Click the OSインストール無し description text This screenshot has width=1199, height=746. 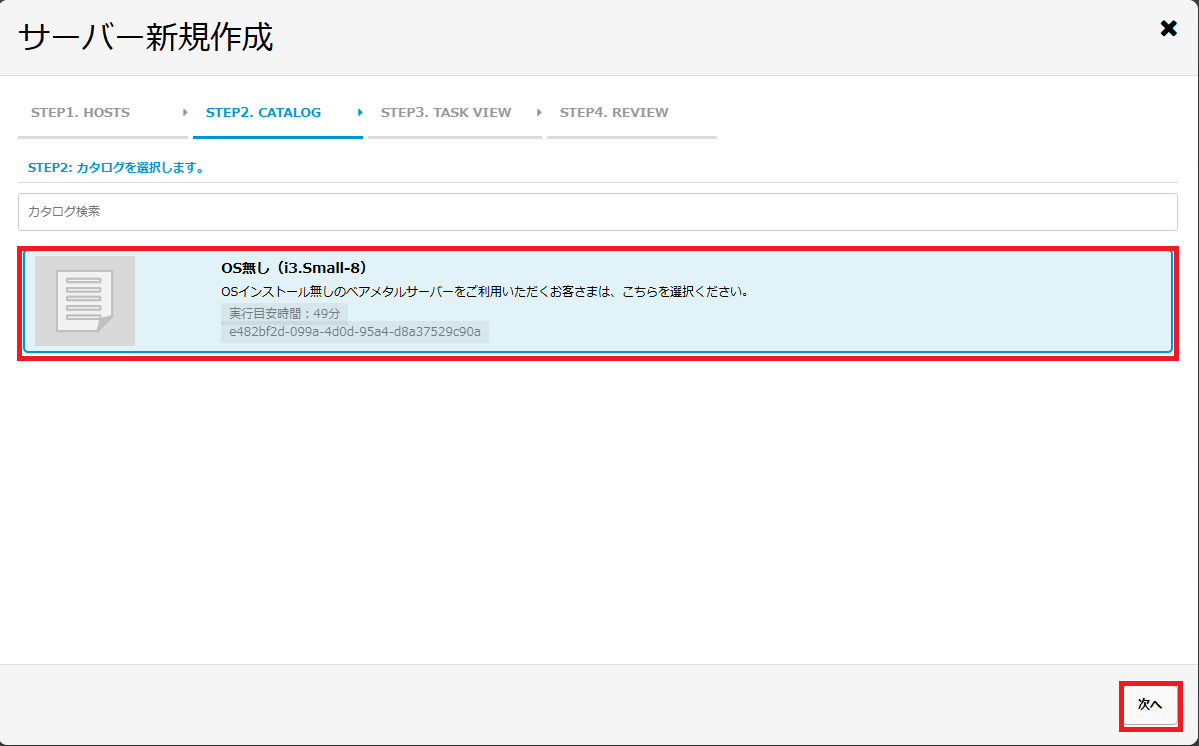pyautogui.click(x=485, y=292)
